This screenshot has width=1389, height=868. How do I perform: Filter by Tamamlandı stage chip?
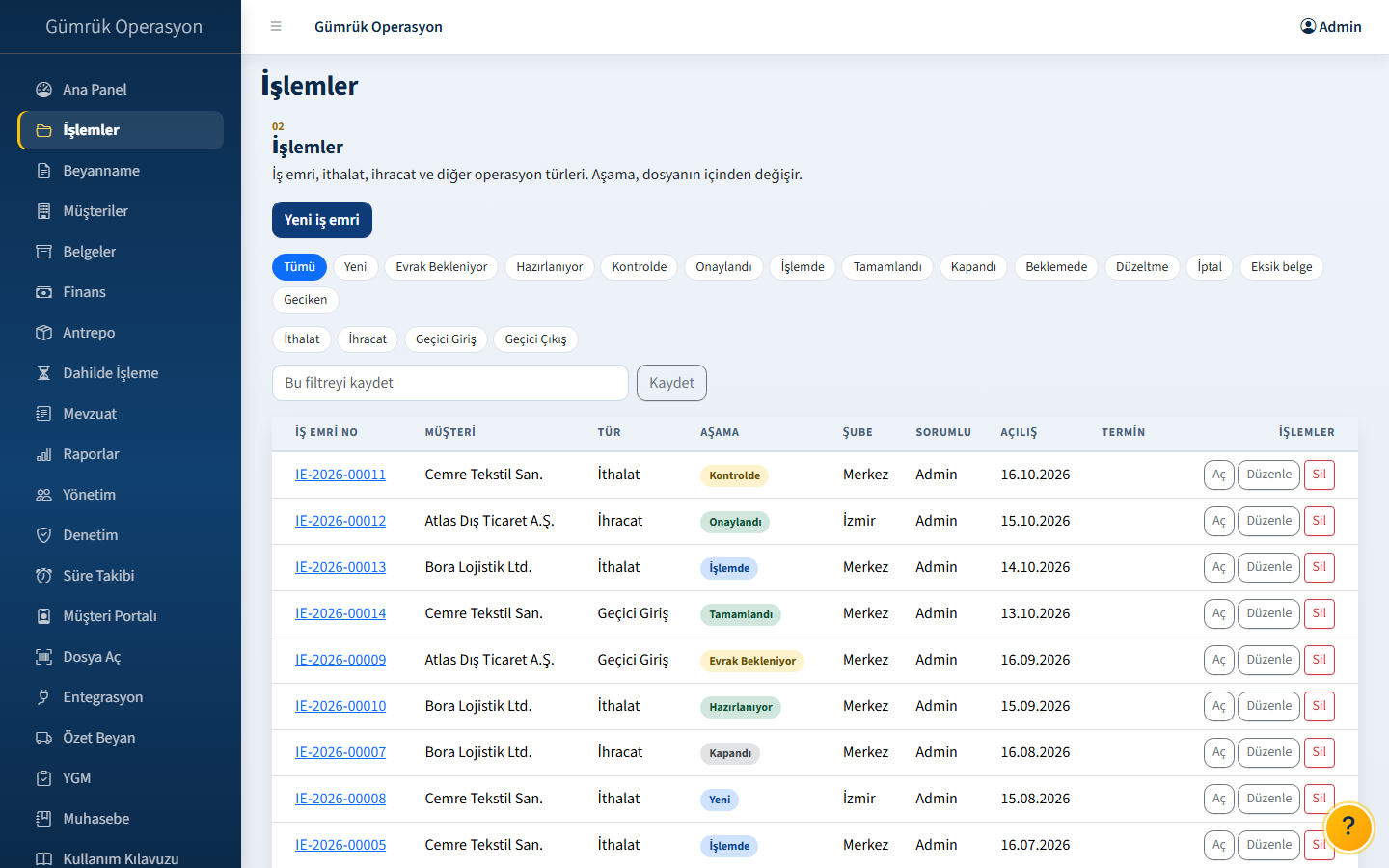click(x=887, y=267)
